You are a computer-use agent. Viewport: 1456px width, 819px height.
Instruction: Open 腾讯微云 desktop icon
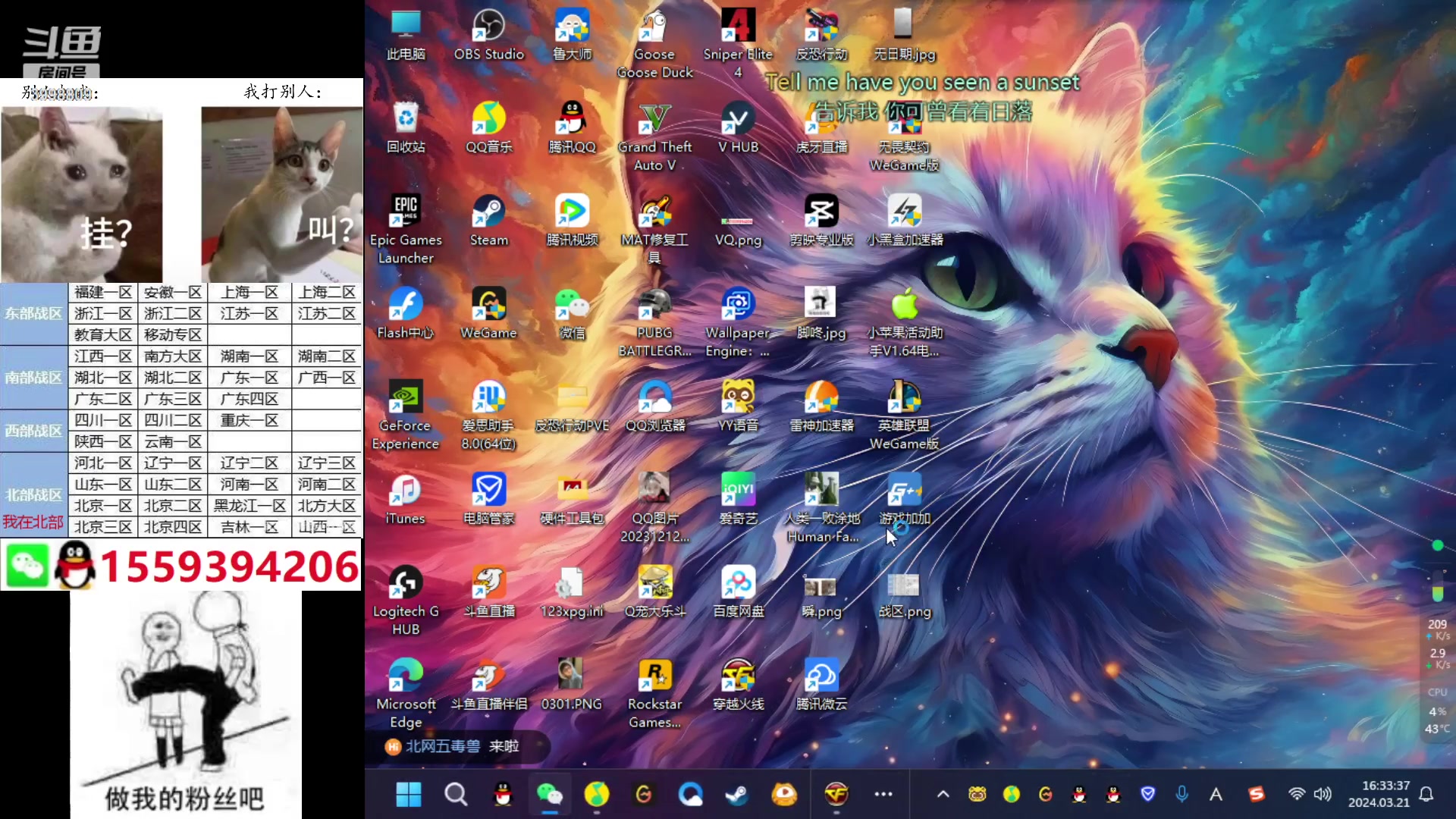821,685
